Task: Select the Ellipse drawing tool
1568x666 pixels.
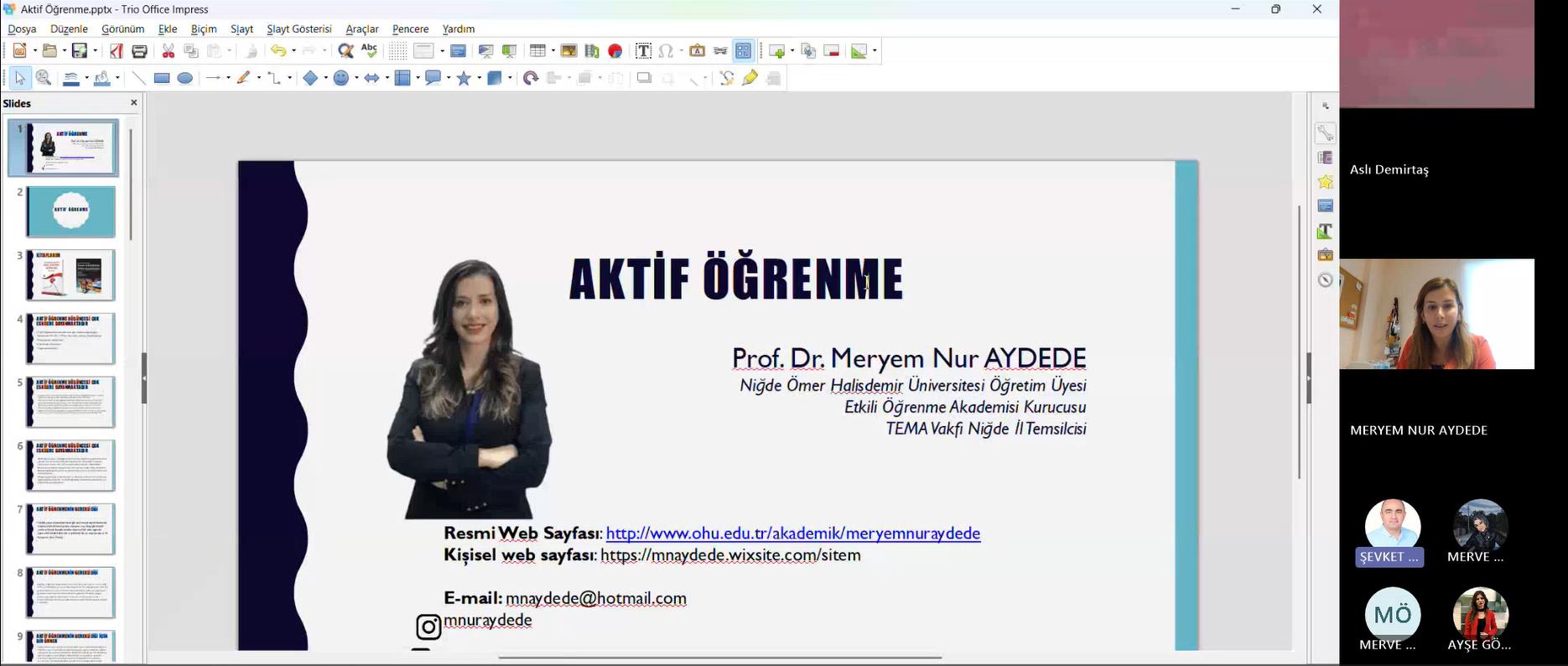Action: tap(185, 78)
